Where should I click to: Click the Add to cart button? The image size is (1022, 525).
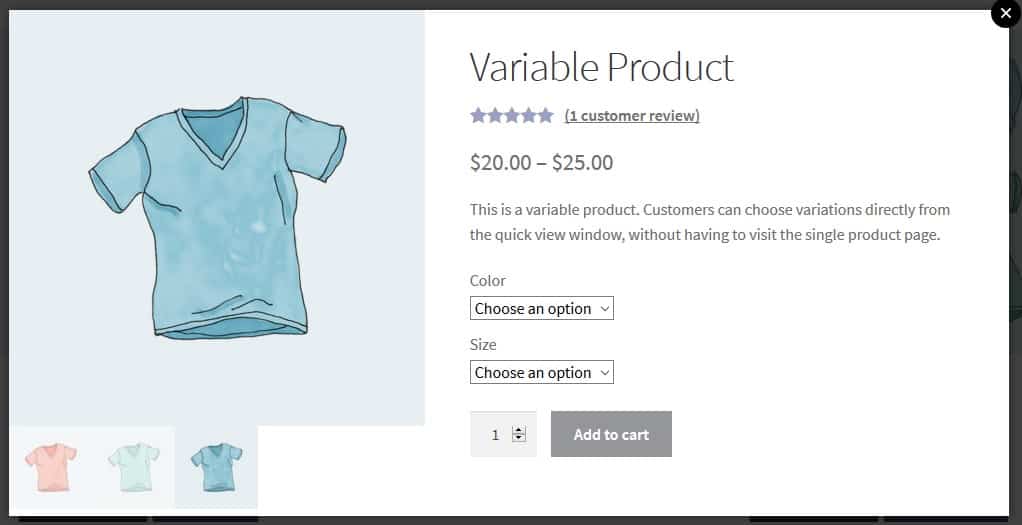(611, 434)
